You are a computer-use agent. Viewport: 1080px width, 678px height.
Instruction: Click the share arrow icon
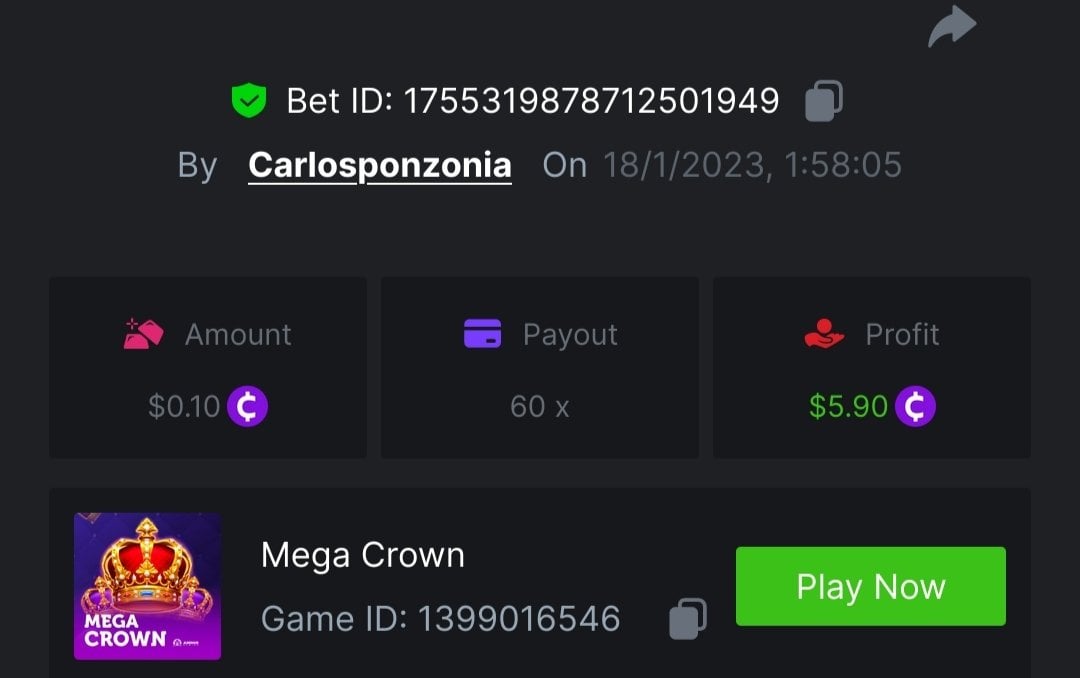[x=951, y=26]
